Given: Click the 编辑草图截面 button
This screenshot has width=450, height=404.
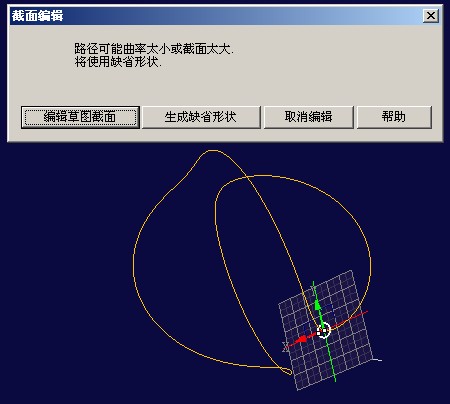Looking at the screenshot, I should click(x=80, y=117).
